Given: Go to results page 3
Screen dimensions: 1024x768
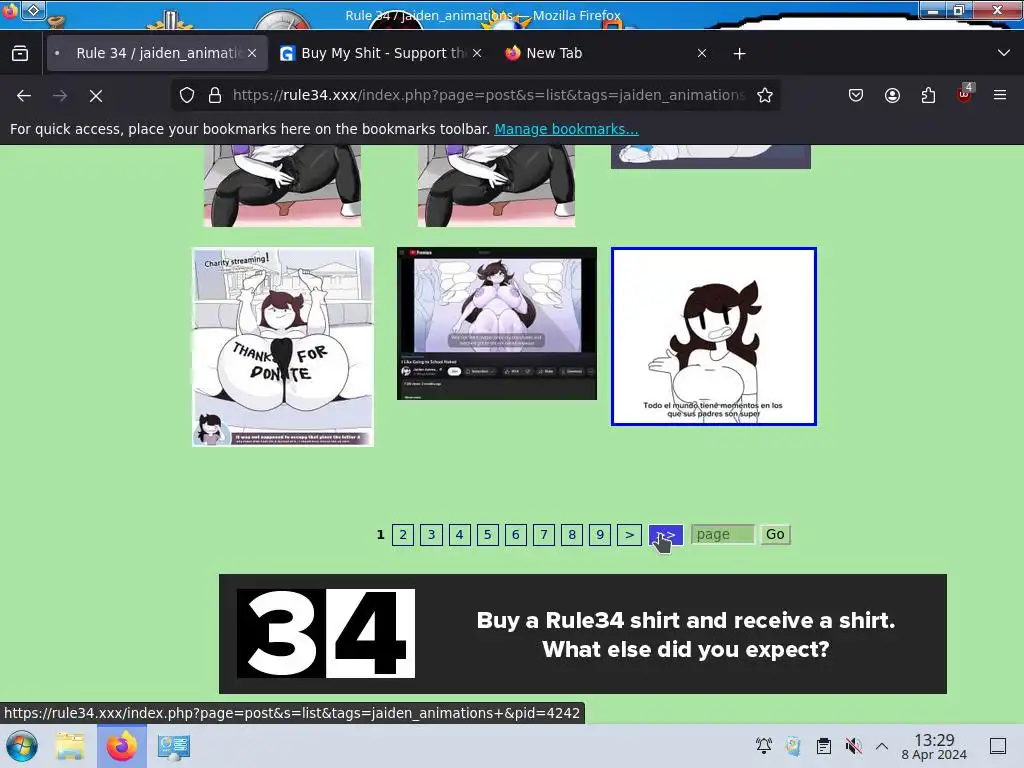Looking at the screenshot, I should click(431, 535).
